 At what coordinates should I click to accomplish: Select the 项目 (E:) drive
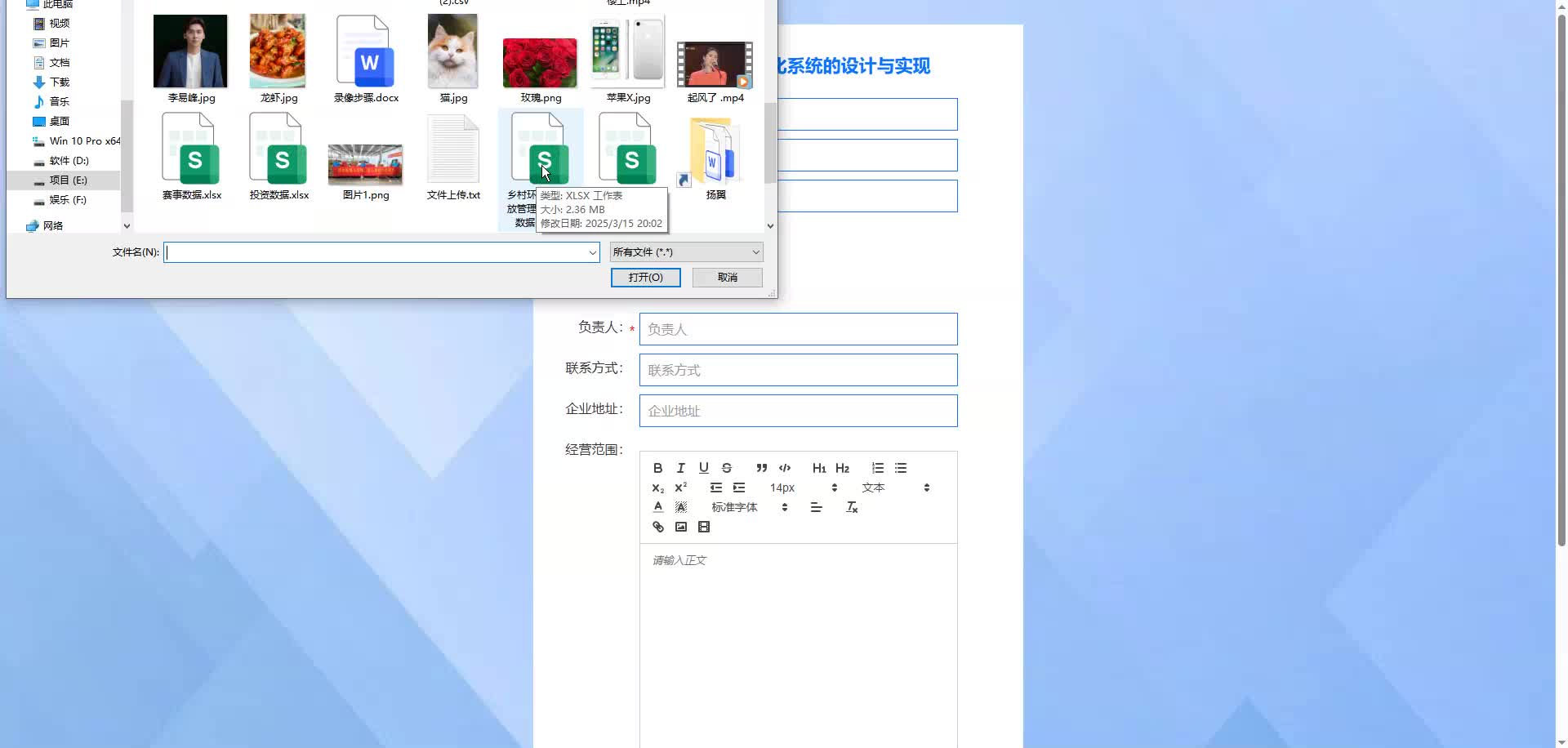(x=68, y=180)
